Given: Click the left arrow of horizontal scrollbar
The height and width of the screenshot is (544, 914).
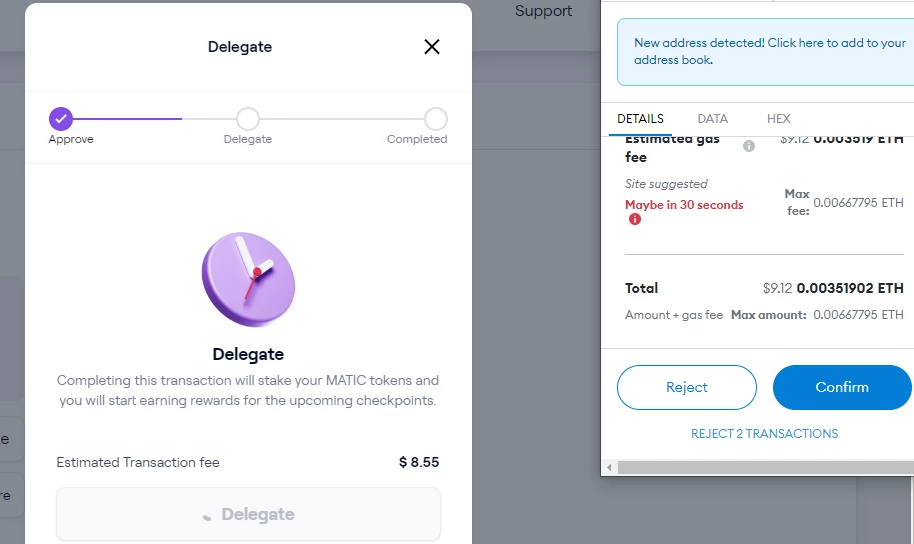Looking at the screenshot, I should point(609,467).
